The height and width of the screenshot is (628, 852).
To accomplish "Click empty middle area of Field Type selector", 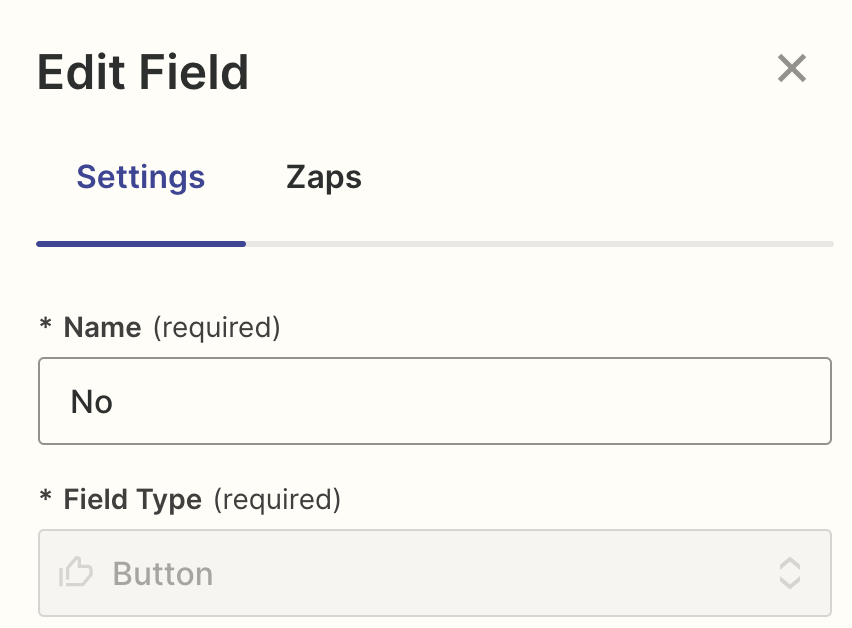I will click(x=480, y=573).
